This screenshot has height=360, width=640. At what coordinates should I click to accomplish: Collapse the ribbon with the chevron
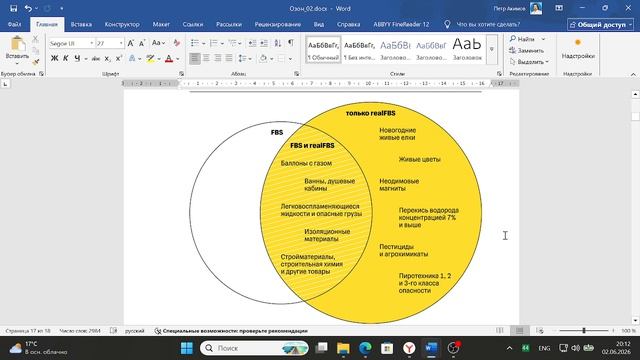(x=633, y=74)
